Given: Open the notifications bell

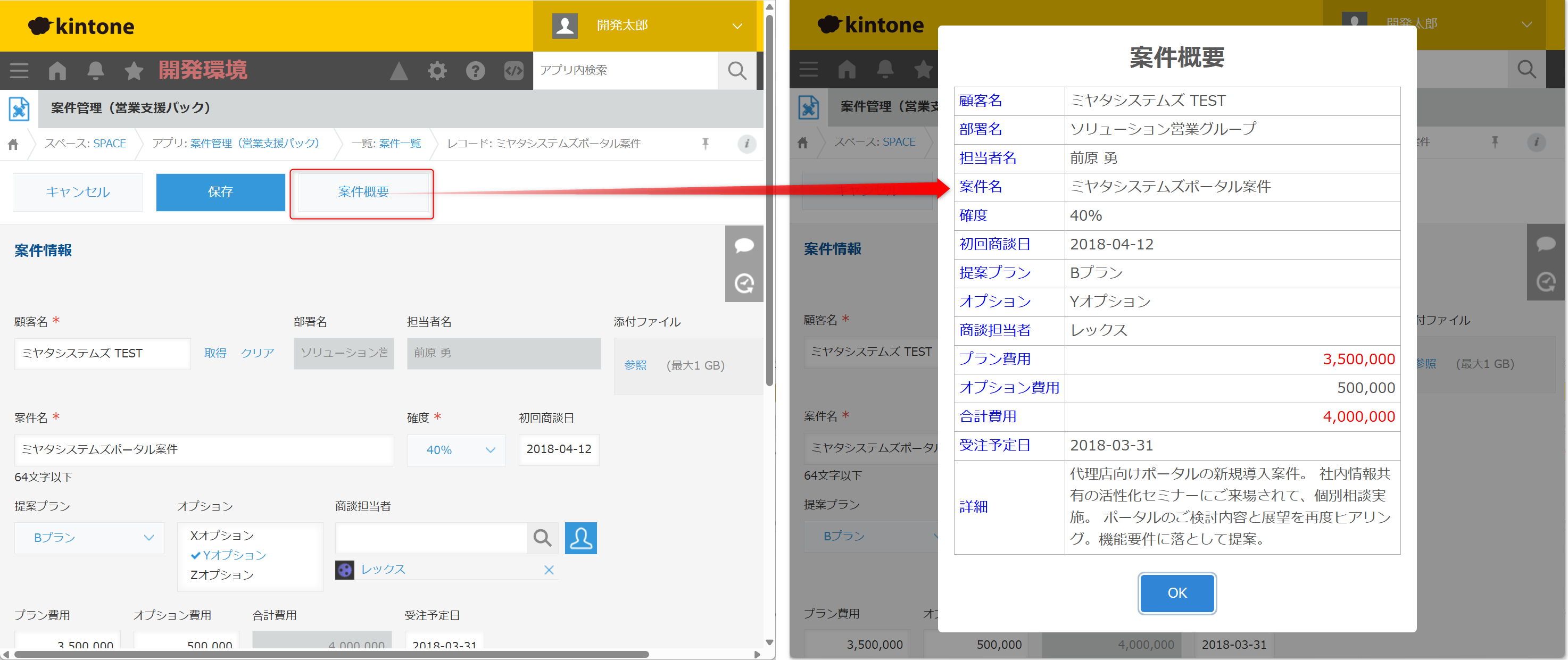Looking at the screenshot, I should pos(96,71).
